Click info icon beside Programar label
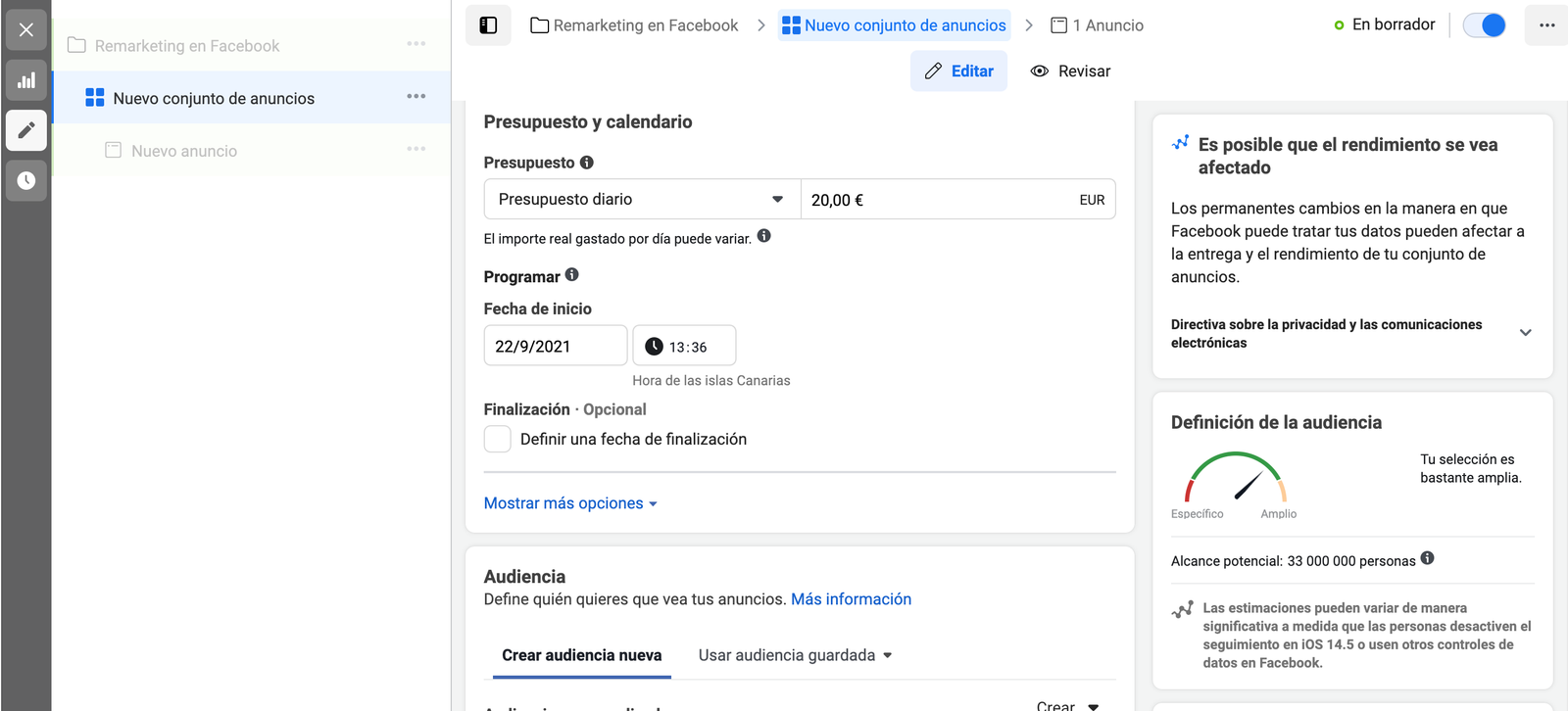Image resolution: width=1568 pixels, height=711 pixels. (x=572, y=275)
